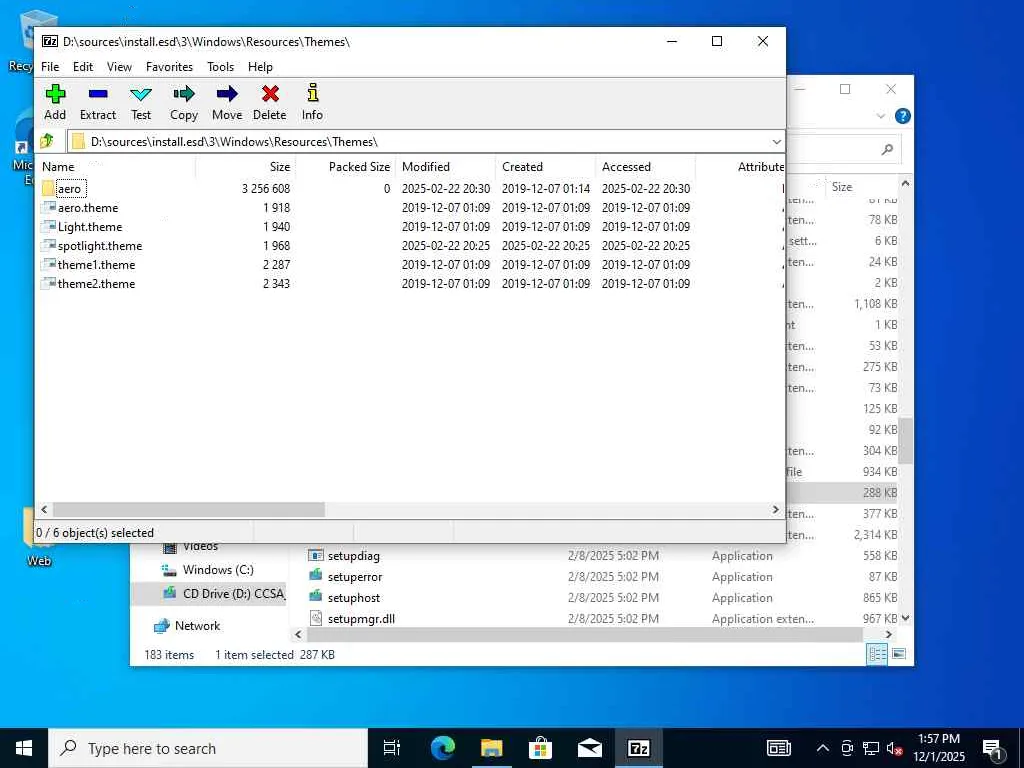Image resolution: width=1024 pixels, height=768 pixels.
Task: Click the 7-Zip scroll left arrow
Action: (x=44, y=509)
